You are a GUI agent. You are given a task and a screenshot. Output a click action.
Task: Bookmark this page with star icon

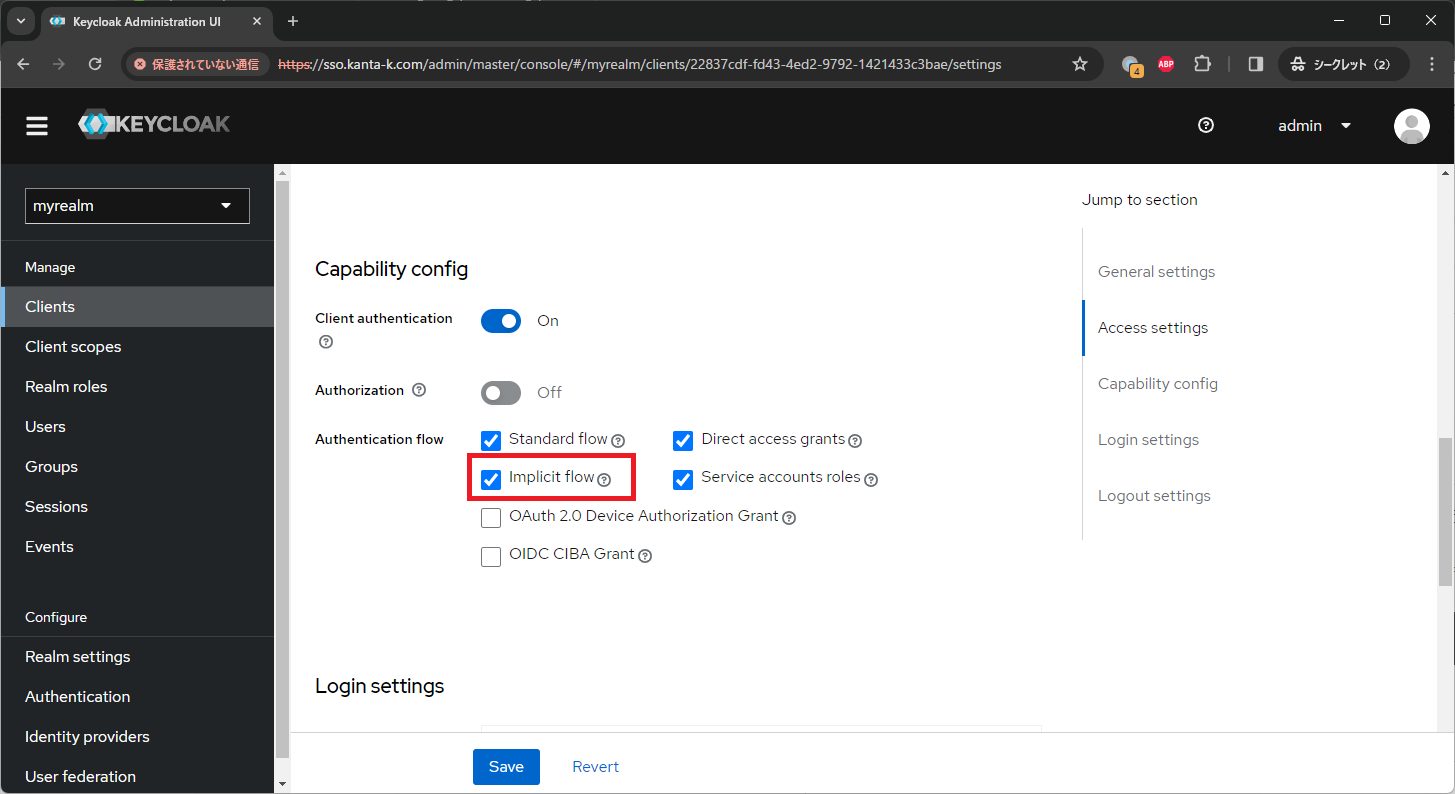pyautogui.click(x=1080, y=64)
